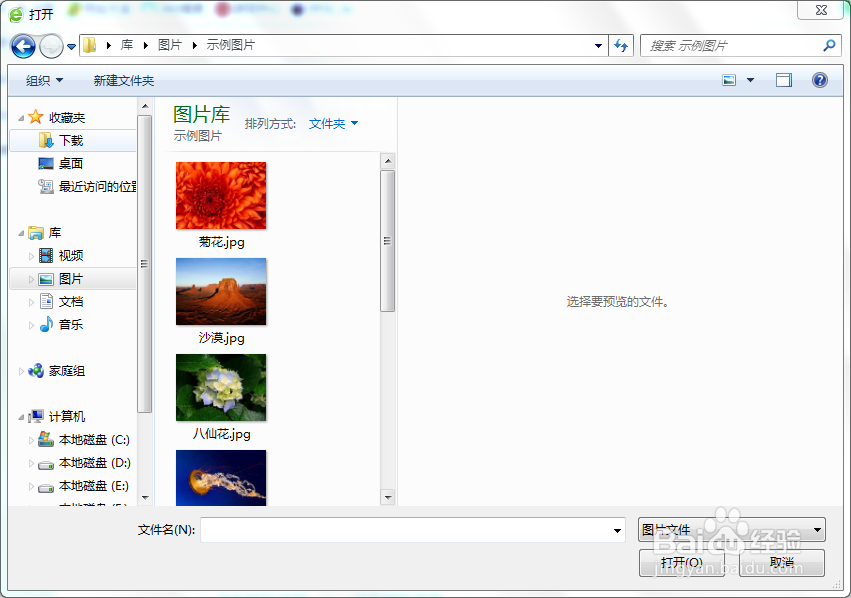Select 本地磁盘 (D:) drive

pyautogui.click(x=94, y=463)
